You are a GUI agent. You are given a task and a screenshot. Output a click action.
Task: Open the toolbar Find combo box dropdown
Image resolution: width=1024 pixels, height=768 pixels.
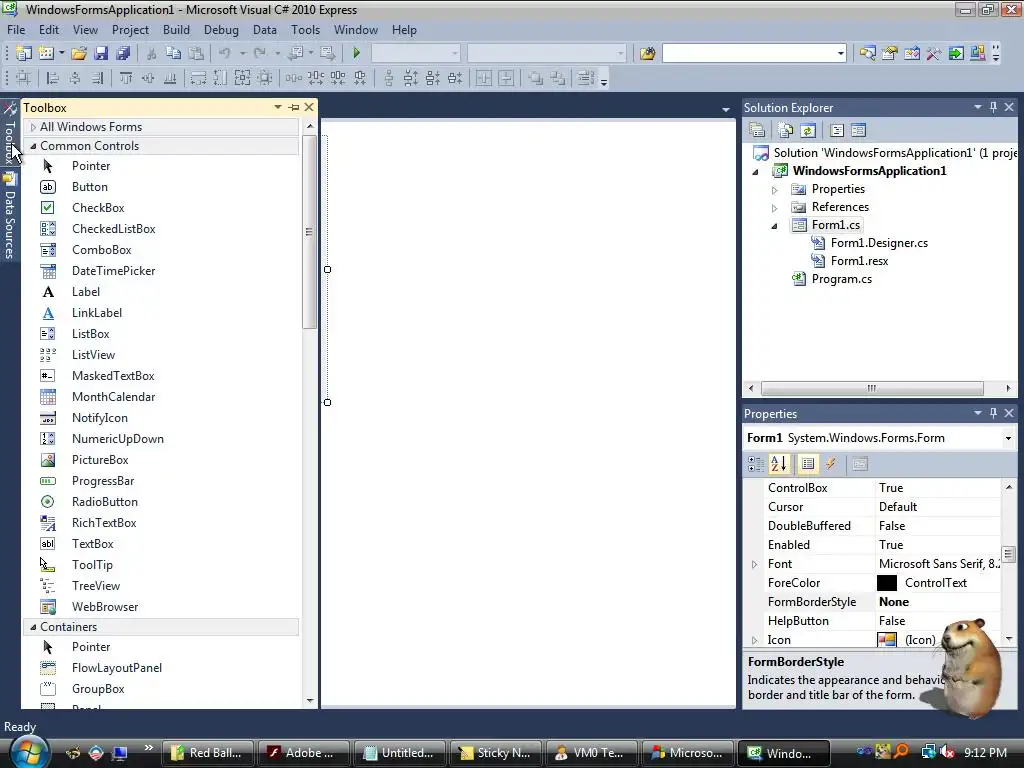point(840,53)
